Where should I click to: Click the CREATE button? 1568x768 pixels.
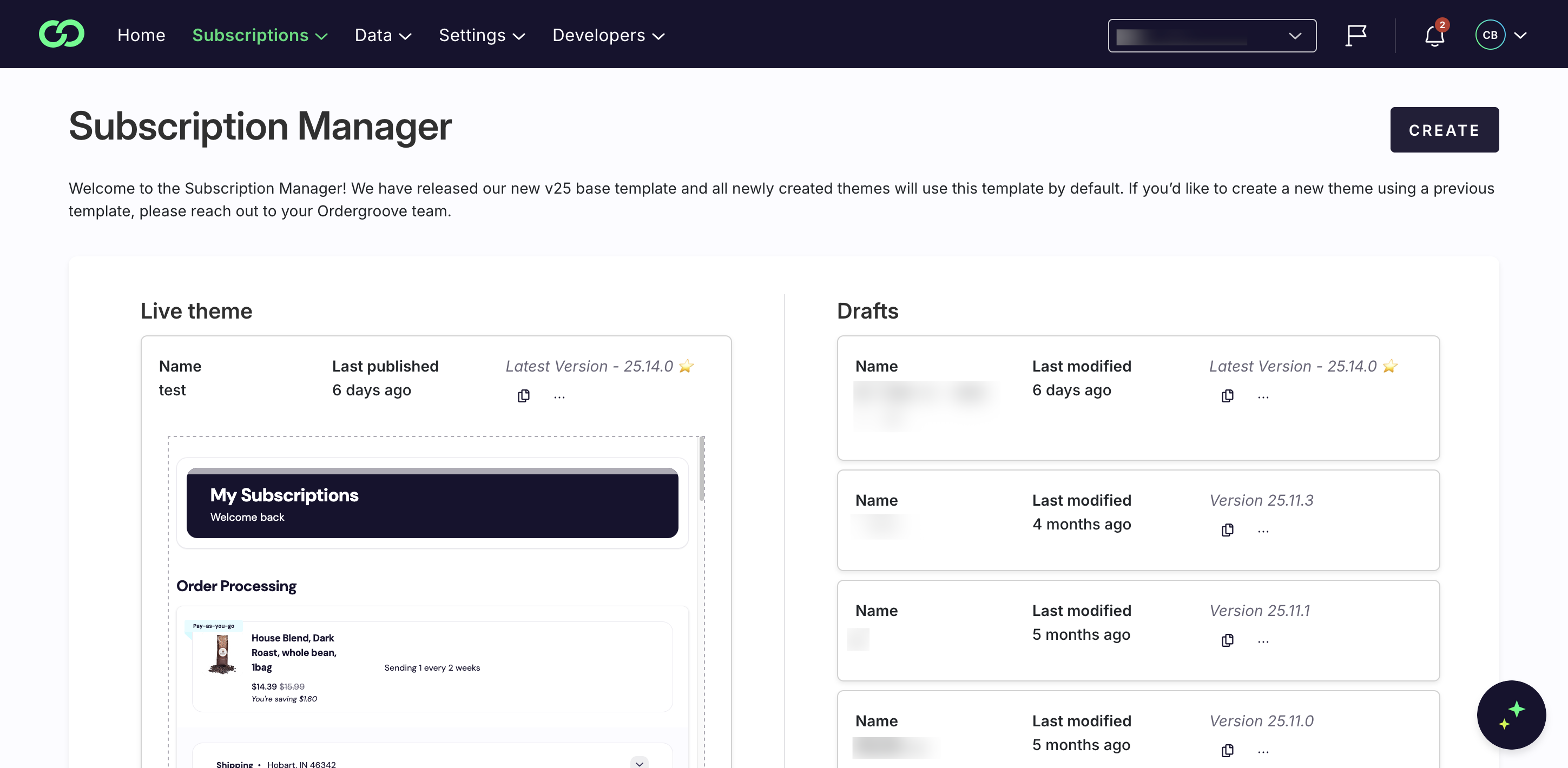click(1445, 130)
